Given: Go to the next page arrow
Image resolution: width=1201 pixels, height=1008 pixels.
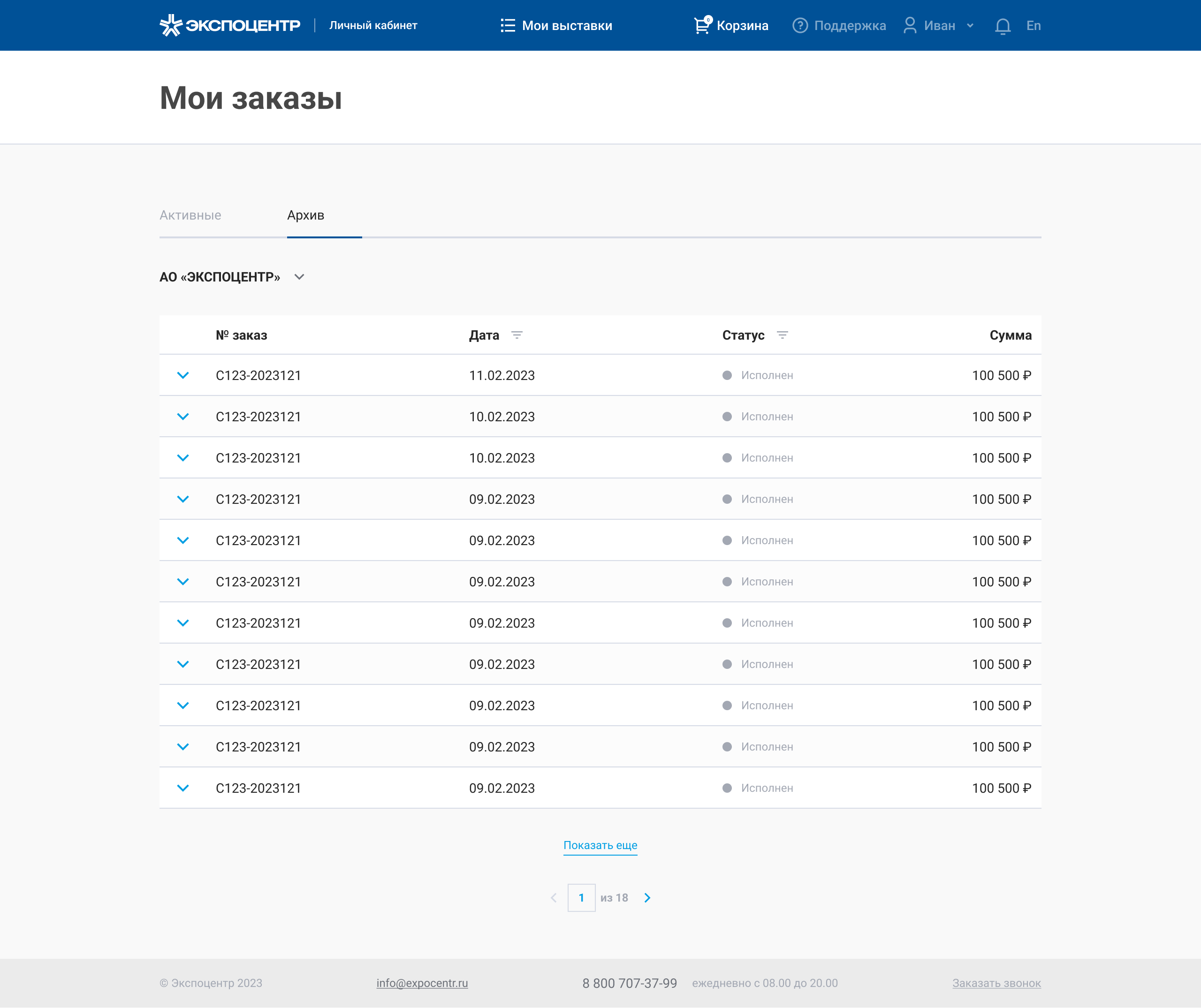Looking at the screenshot, I should pyautogui.click(x=647, y=898).
